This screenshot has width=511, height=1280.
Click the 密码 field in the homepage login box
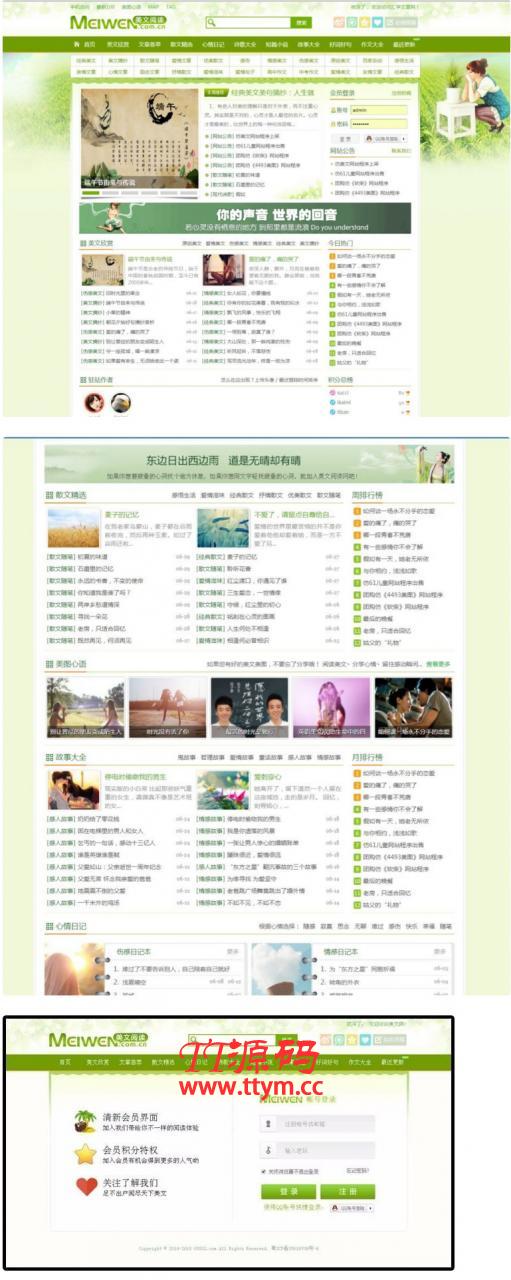380,123
